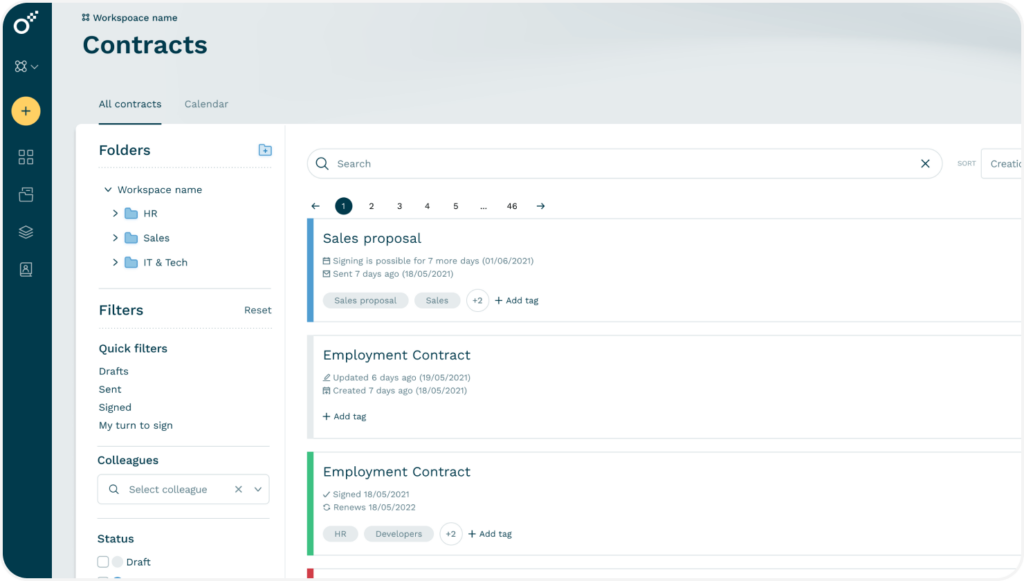Switch to the Calendar tab
The width and height of the screenshot is (1024, 581).
pos(206,104)
